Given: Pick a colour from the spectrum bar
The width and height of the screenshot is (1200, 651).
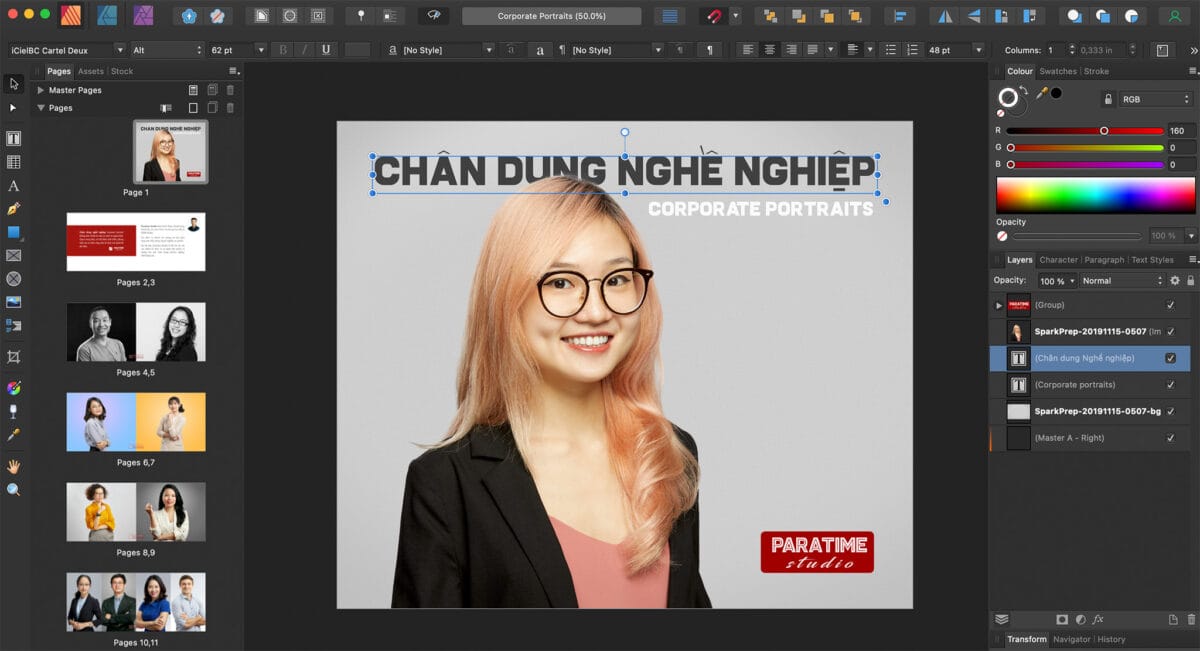Looking at the screenshot, I should point(1095,194).
